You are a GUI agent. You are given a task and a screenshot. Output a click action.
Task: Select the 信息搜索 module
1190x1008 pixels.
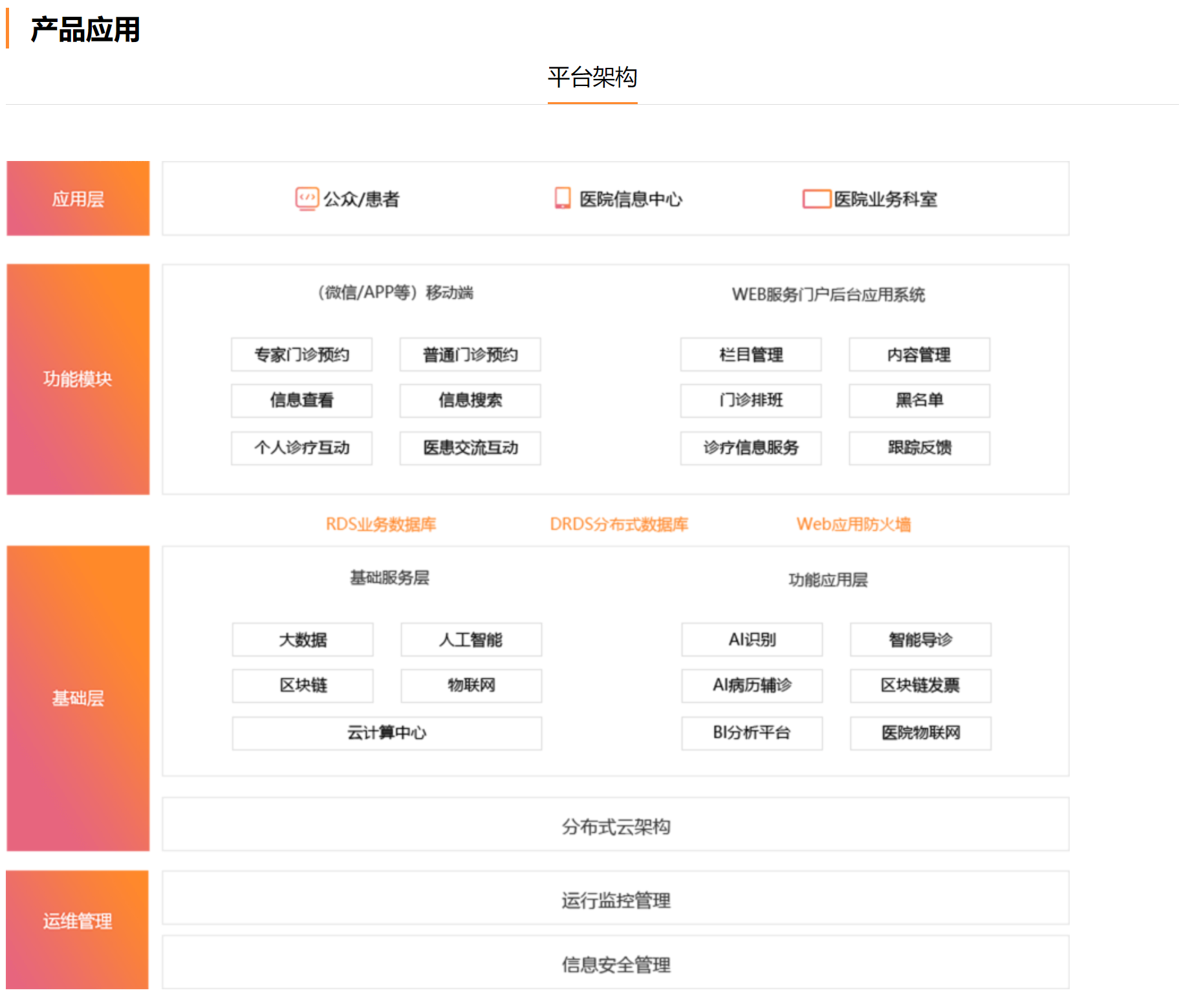point(470,401)
